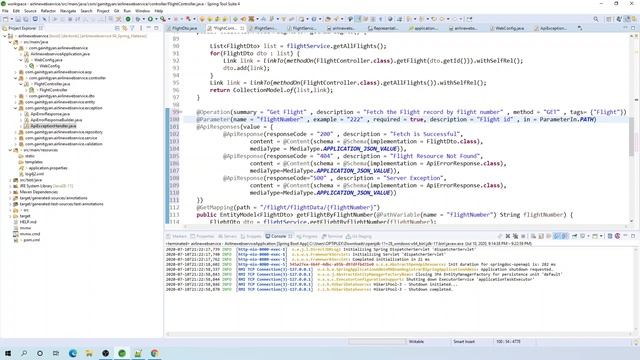The height and width of the screenshot is (360, 640).
Task: Expand src/test/java tree node
Action: coord(11,180)
